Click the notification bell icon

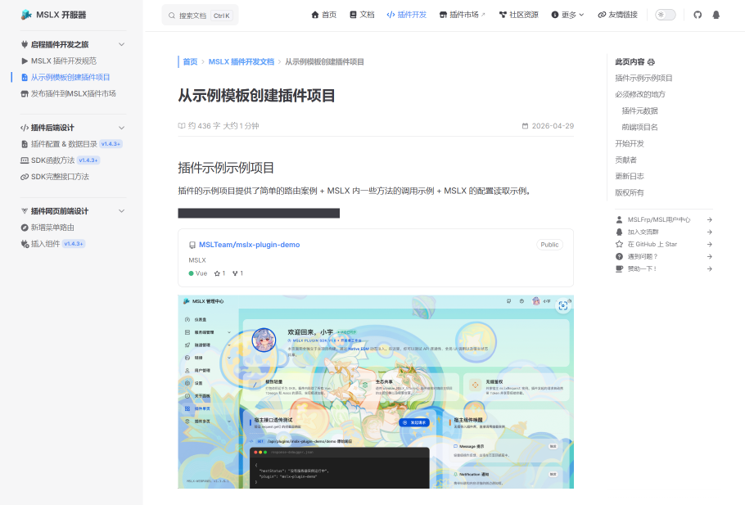tap(716, 15)
